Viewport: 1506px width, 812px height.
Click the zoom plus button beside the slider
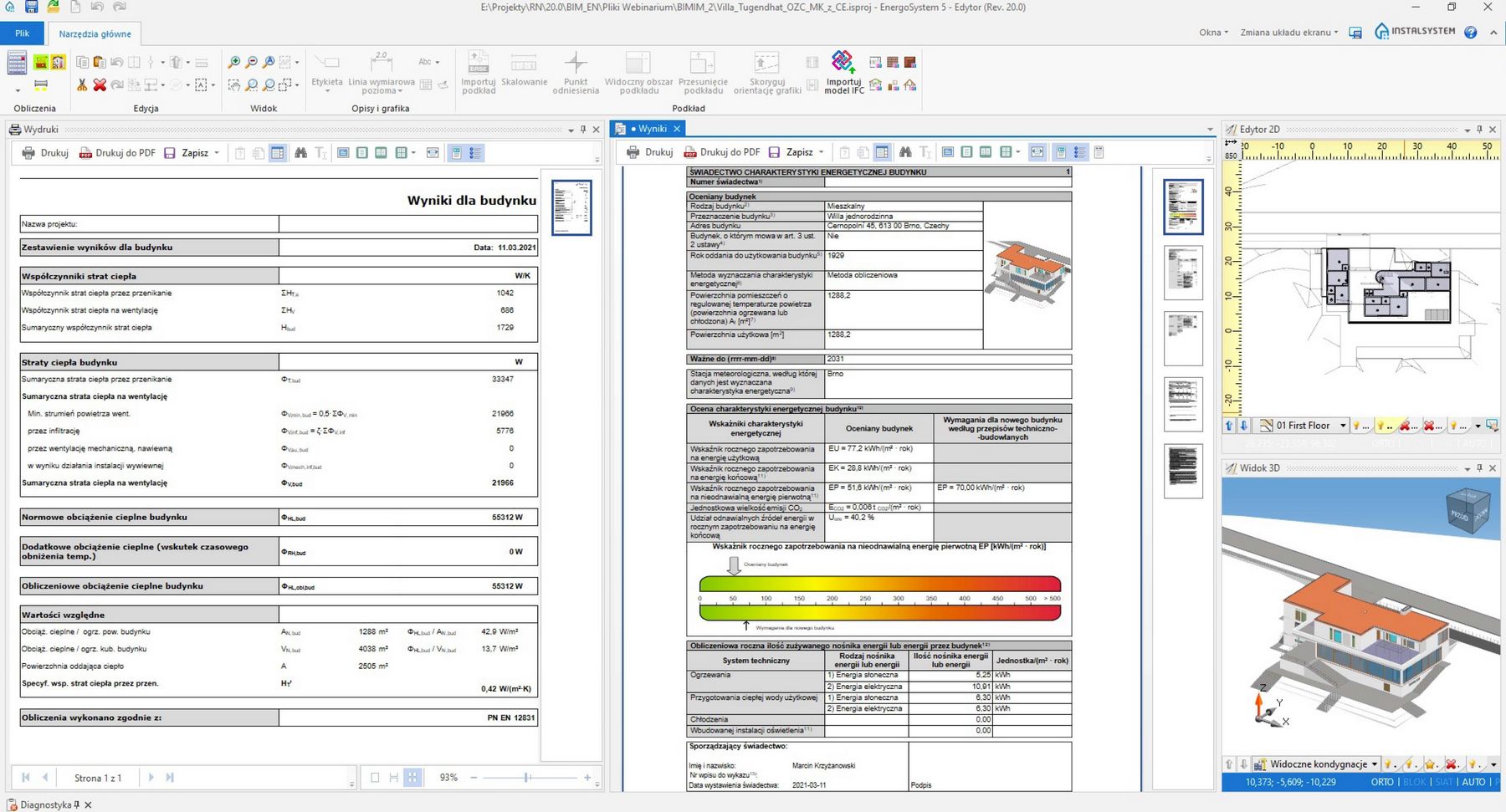(x=587, y=778)
